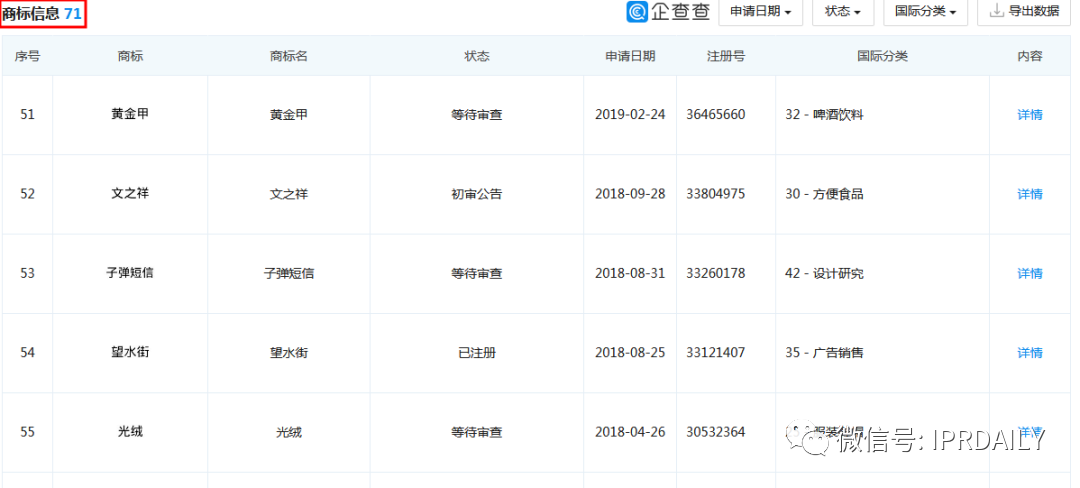Click classification 32 - 啤酒饮料
The width and height of the screenshot is (1080, 488).
pyautogui.click(x=824, y=115)
